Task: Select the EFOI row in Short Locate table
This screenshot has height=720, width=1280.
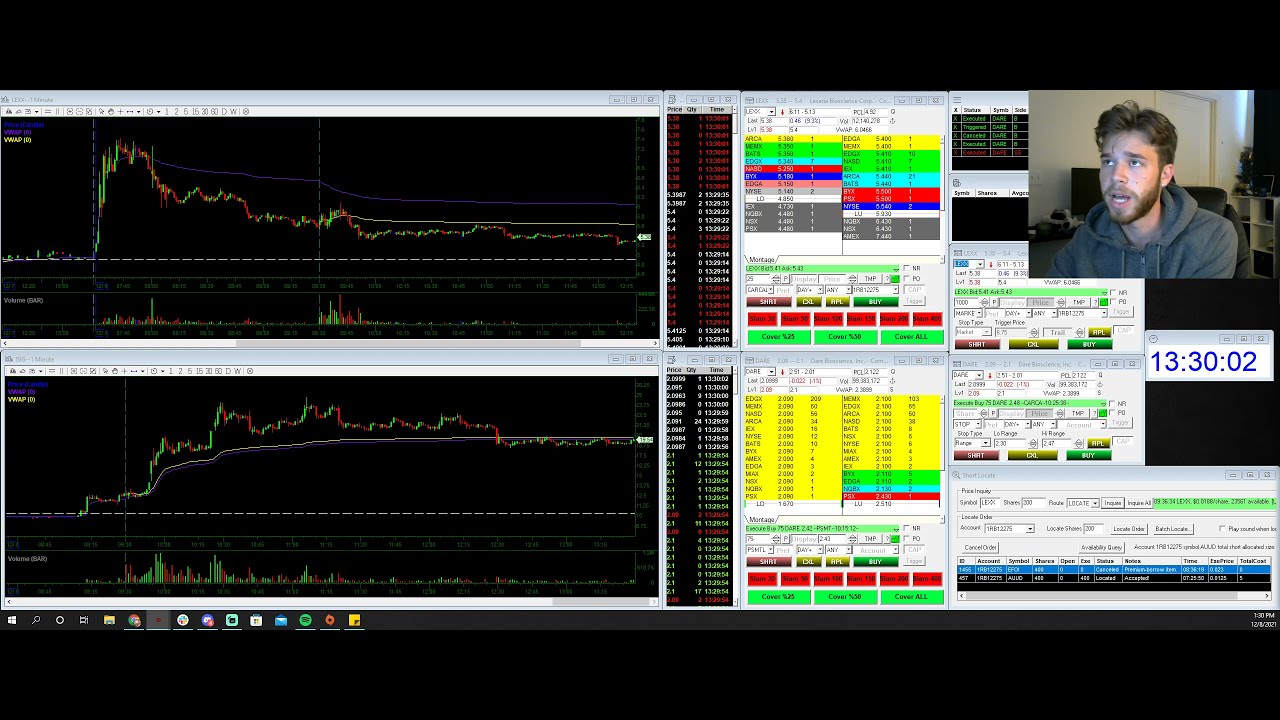Action: click(1114, 569)
